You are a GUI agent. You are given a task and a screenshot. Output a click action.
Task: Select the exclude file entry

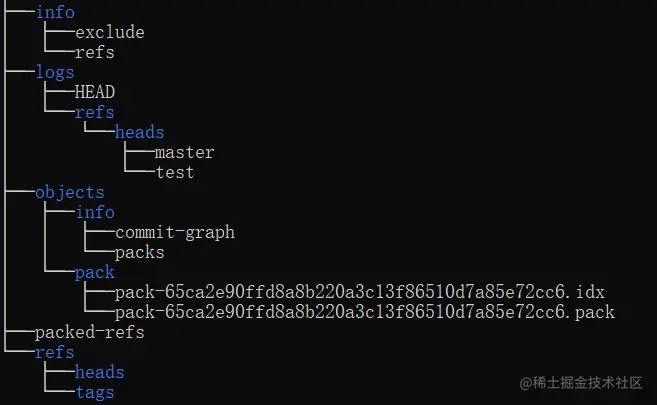[x=109, y=32]
